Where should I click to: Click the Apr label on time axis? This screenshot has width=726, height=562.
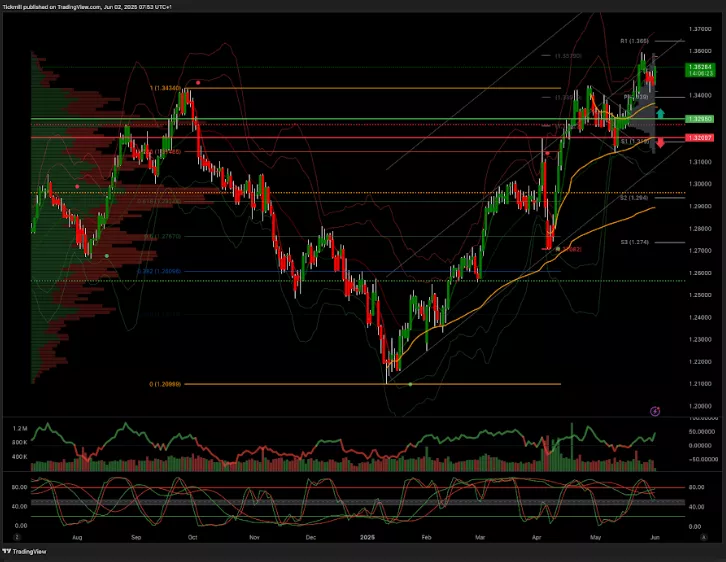coord(537,538)
